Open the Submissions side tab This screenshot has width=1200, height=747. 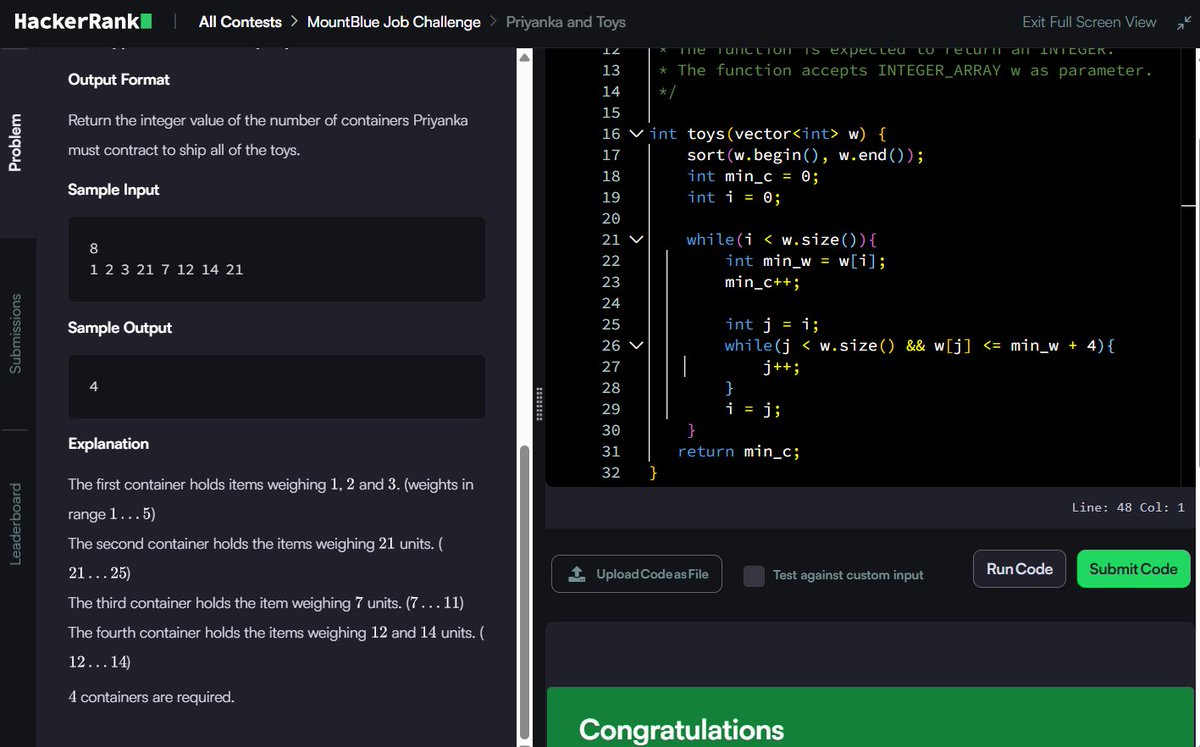click(15, 334)
